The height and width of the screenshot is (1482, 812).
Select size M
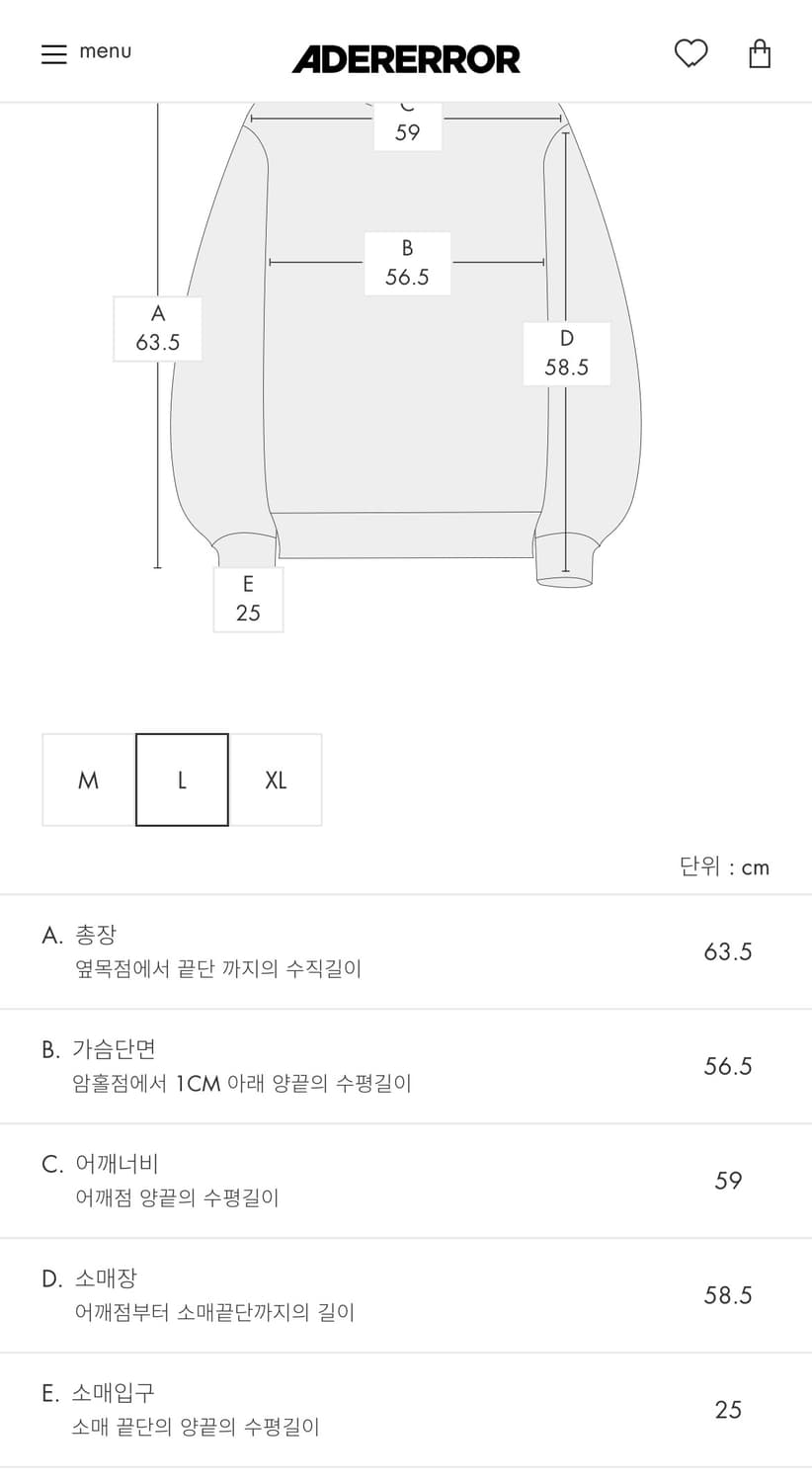88,780
